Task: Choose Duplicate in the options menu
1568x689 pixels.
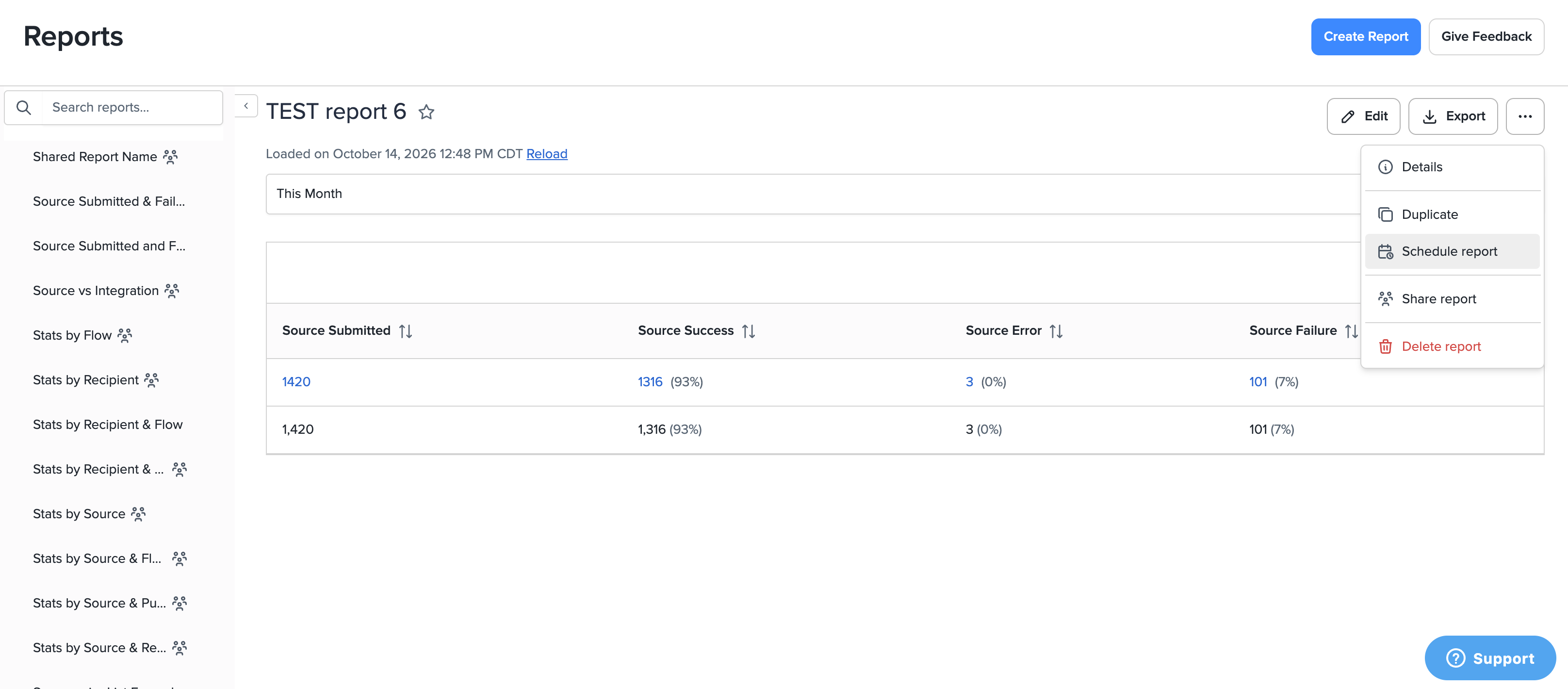Action: 1453,214
